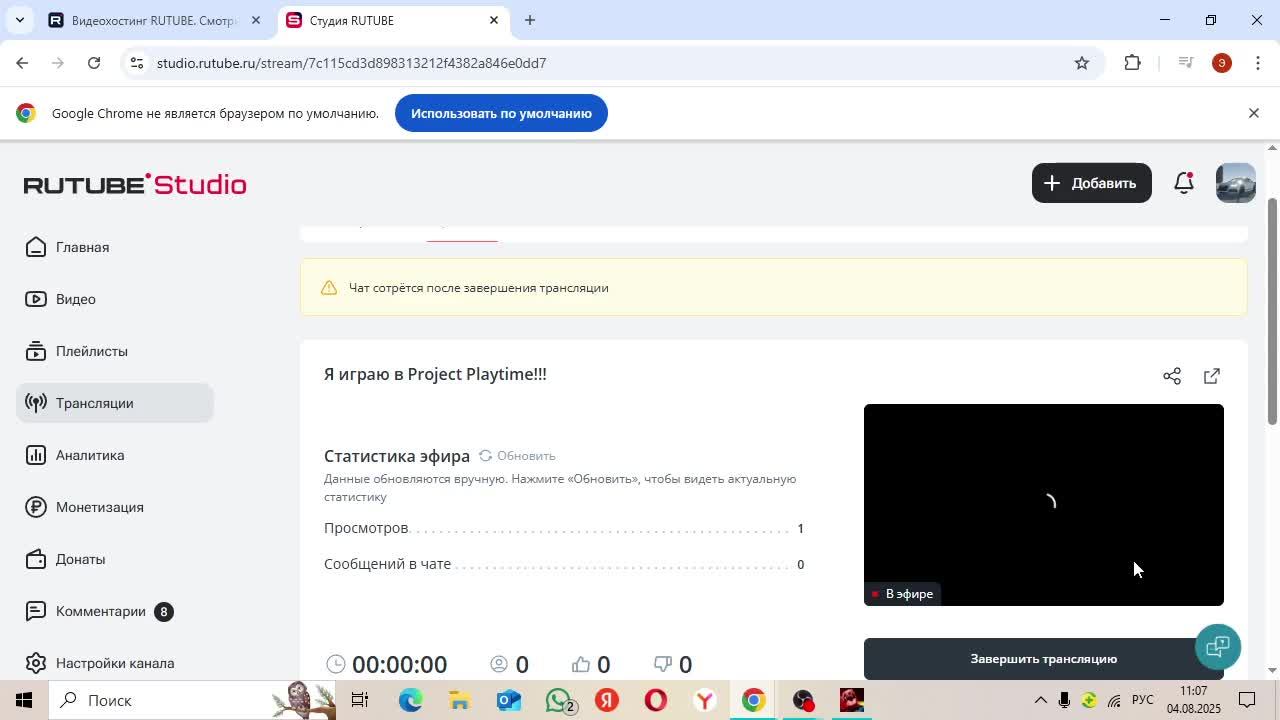This screenshot has height=720, width=1280.
Task: Open the notifications bell
Action: coord(1184,183)
